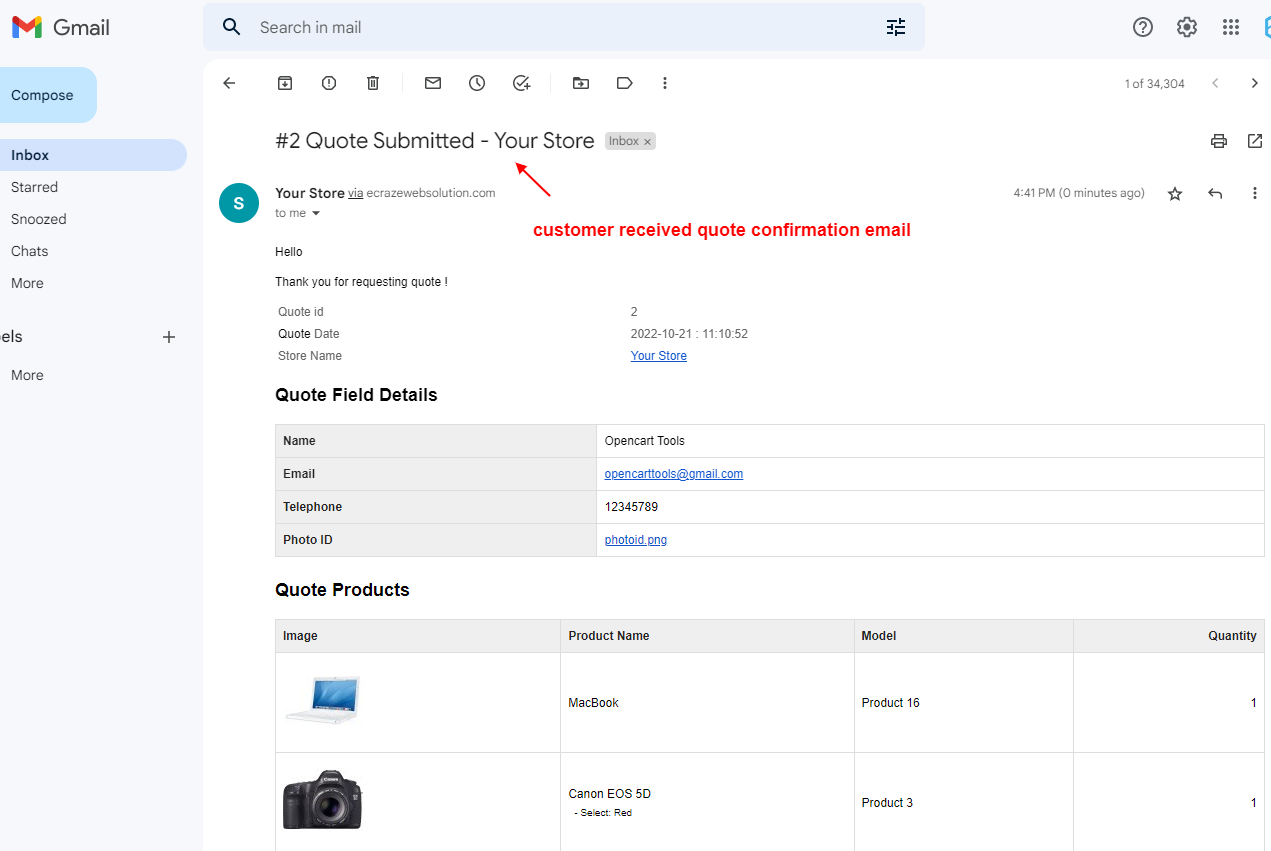
Task: Open the Labels tag icon
Action: coord(625,83)
